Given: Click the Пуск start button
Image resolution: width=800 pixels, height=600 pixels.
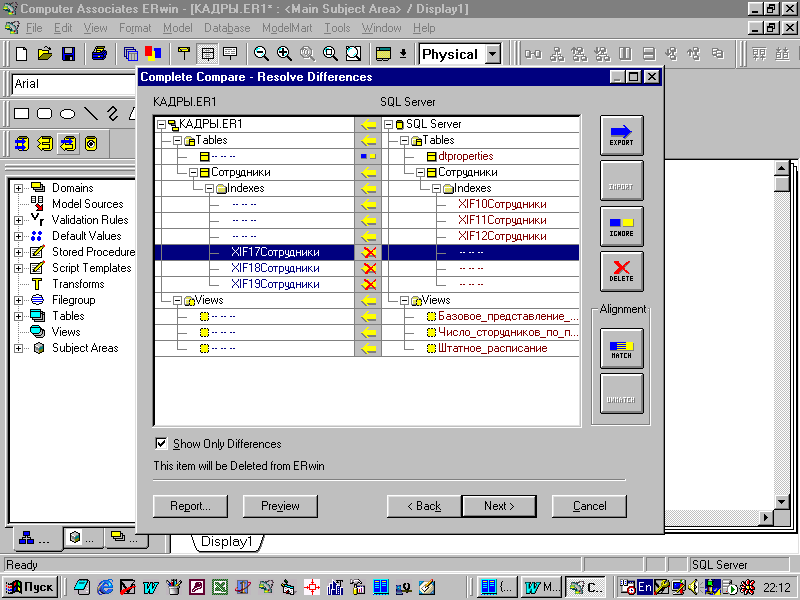Looking at the screenshot, I should (30, 587).
